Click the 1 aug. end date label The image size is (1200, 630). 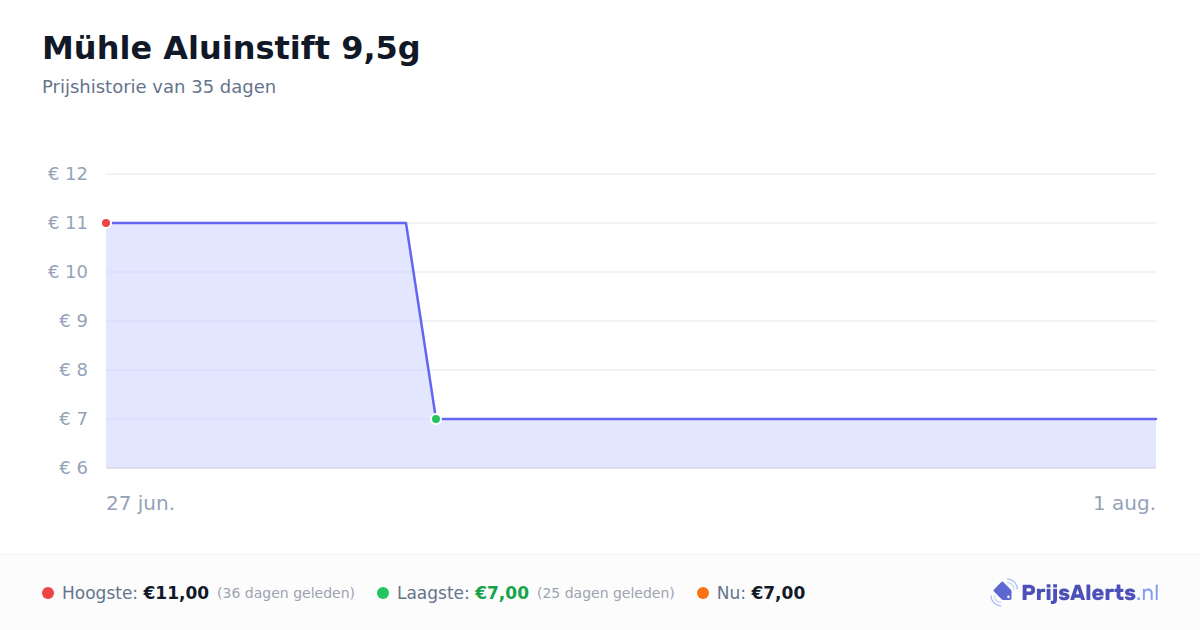click(x=1124, y=503)
